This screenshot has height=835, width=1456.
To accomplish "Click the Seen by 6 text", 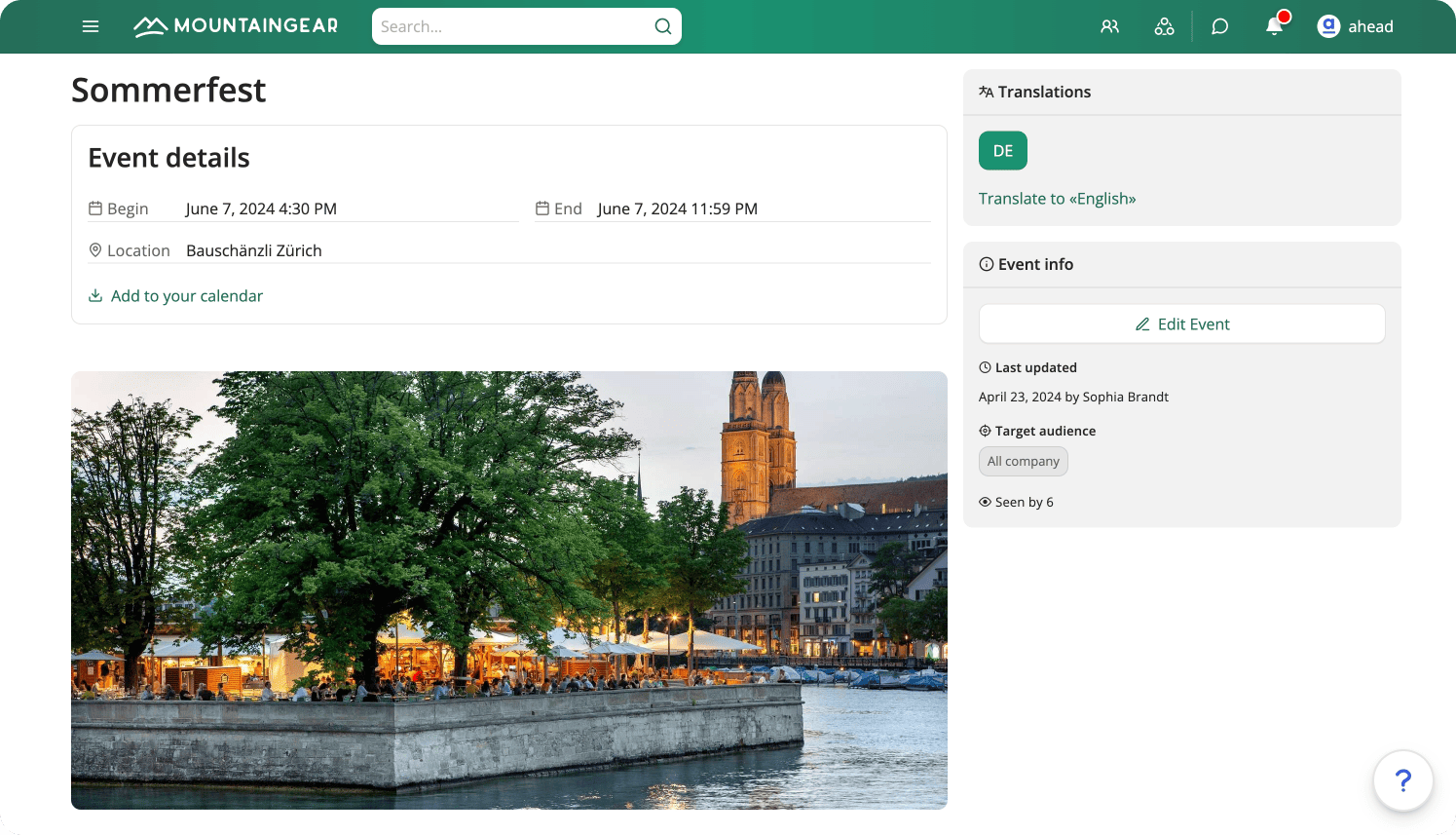I will 1025,502.
